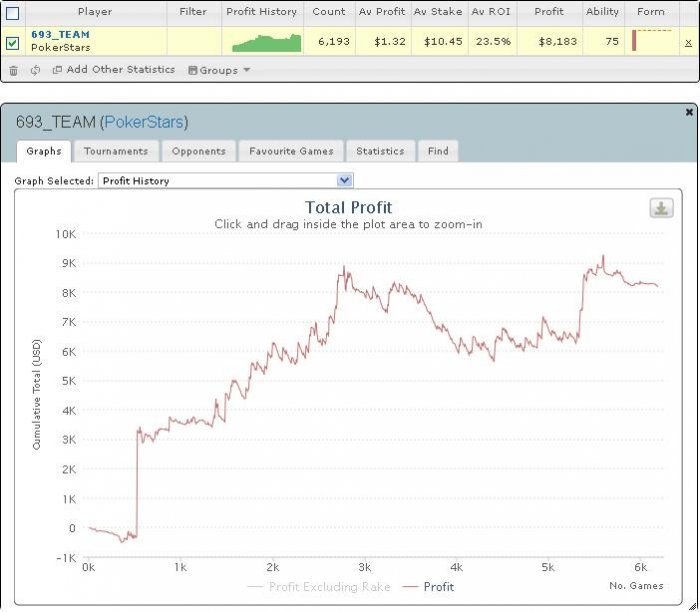
Task: Close the 693_TEAM detail panel
Action: [x=689, y=112]
